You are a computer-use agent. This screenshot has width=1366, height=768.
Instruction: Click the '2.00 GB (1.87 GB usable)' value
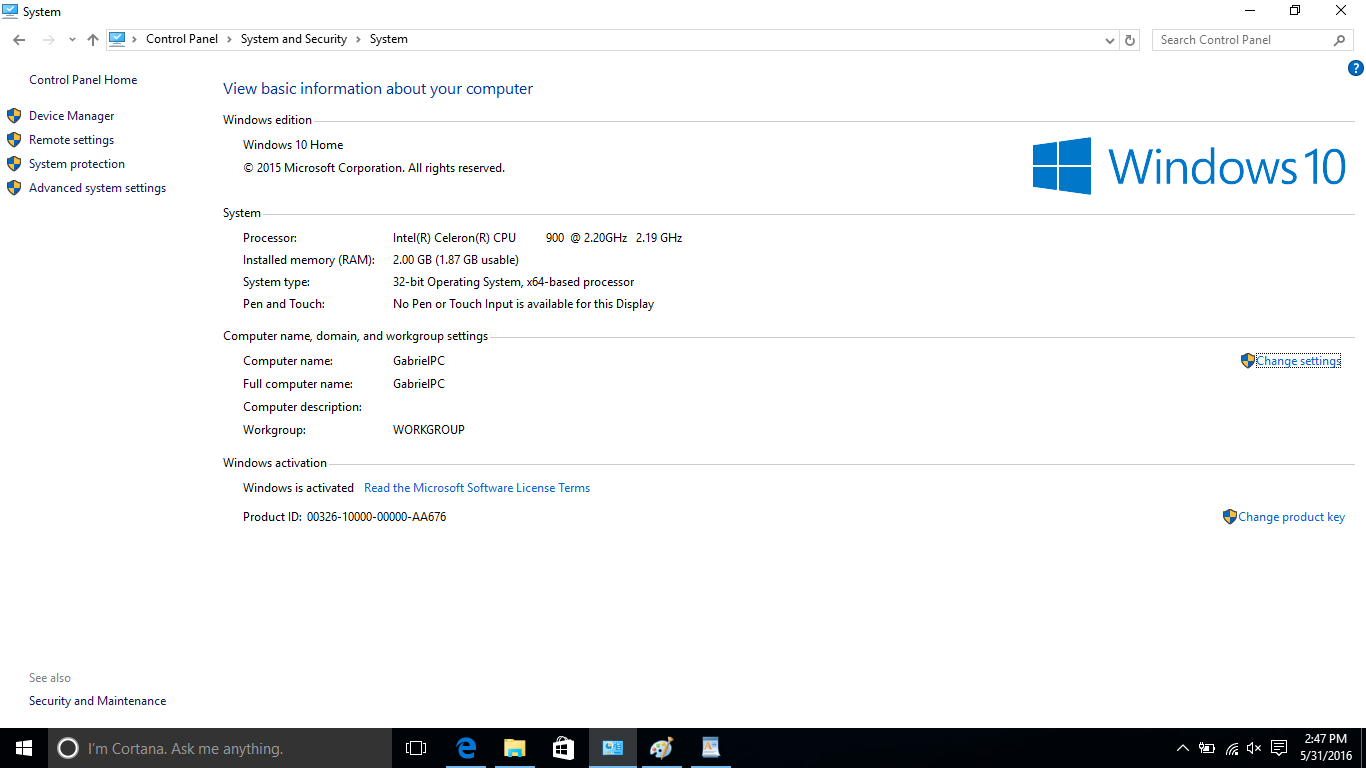point(456,260)
